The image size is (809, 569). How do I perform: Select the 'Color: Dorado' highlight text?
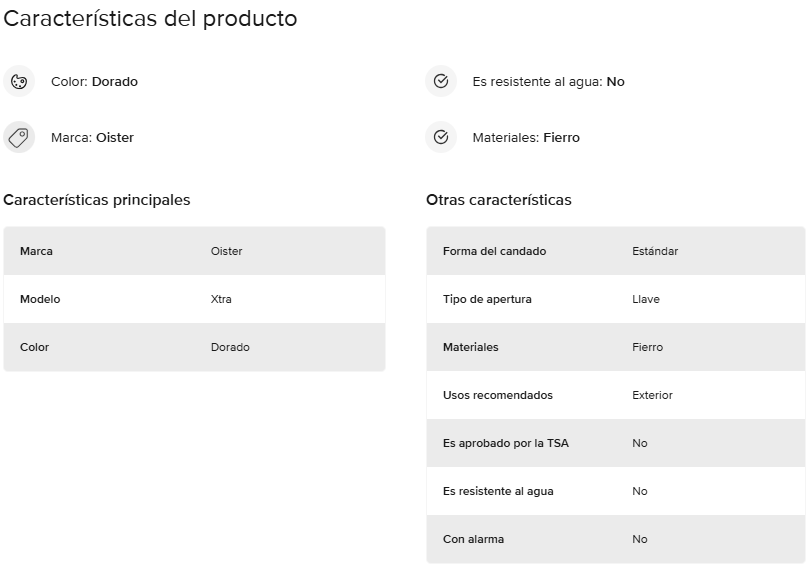tap(94, 82)
